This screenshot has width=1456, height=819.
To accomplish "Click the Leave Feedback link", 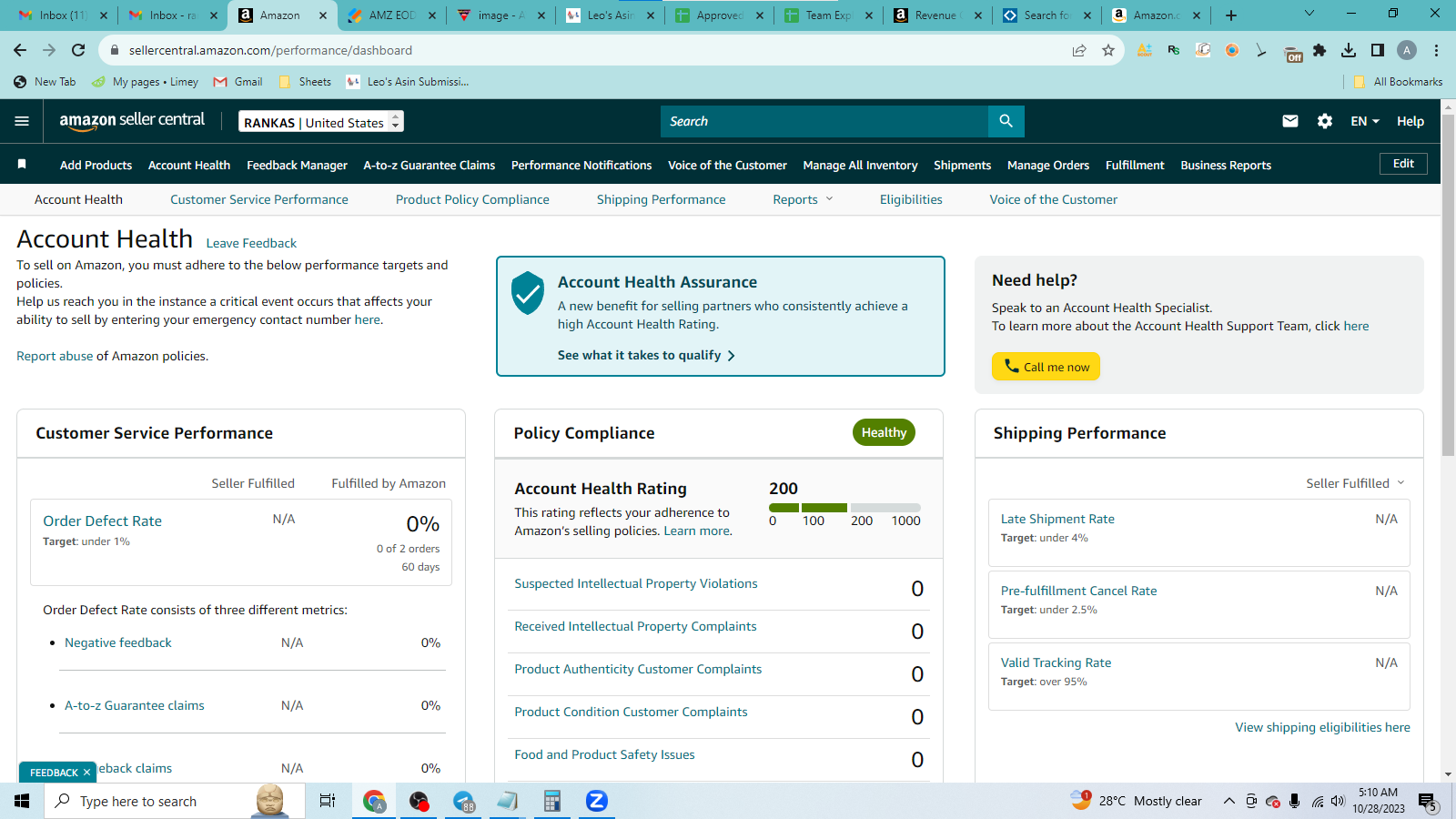I will [x=251, y=243].
